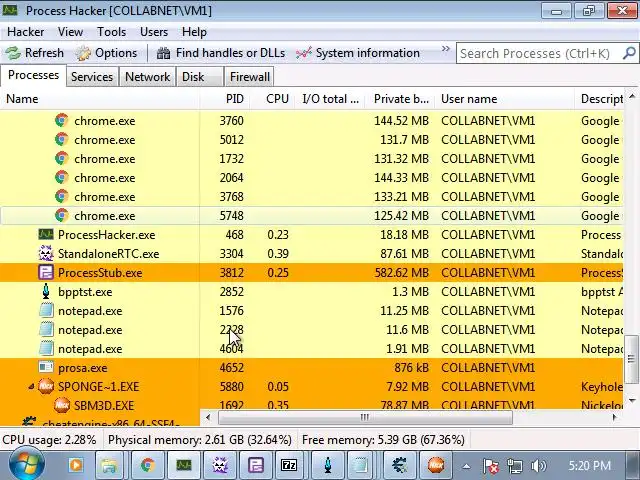640x480 pixels.
Task: Open the Hacker menu
Action: [26, 32]
